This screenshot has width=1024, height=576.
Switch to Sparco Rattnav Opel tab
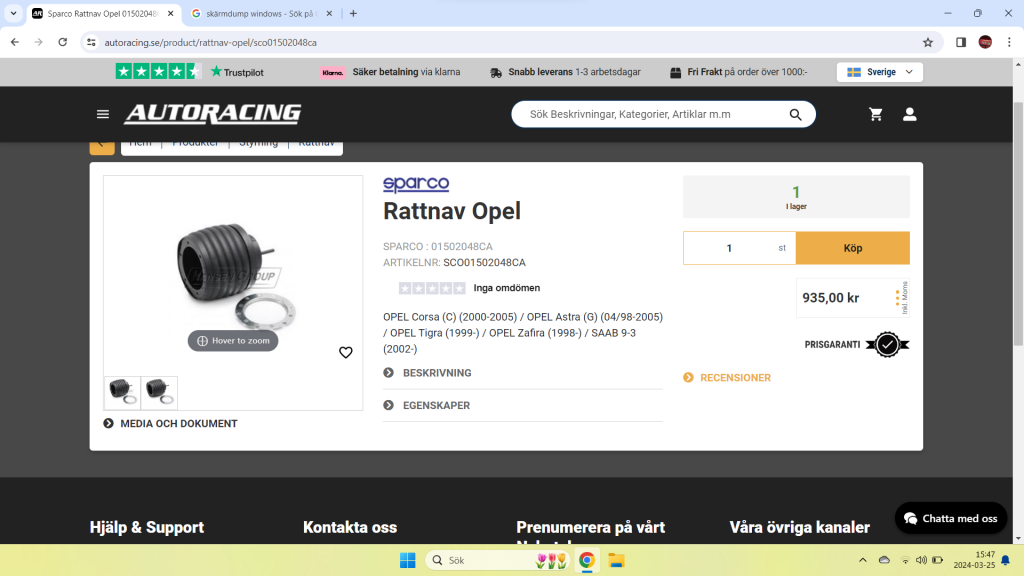(102, 13)
